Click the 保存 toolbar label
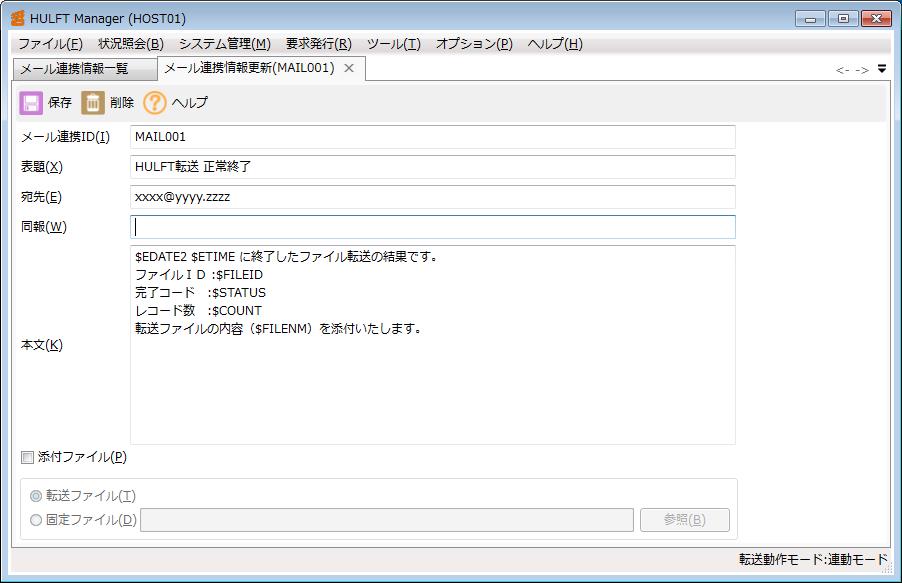Viewport: 902px width, 583px height. [x=60, y=103]
